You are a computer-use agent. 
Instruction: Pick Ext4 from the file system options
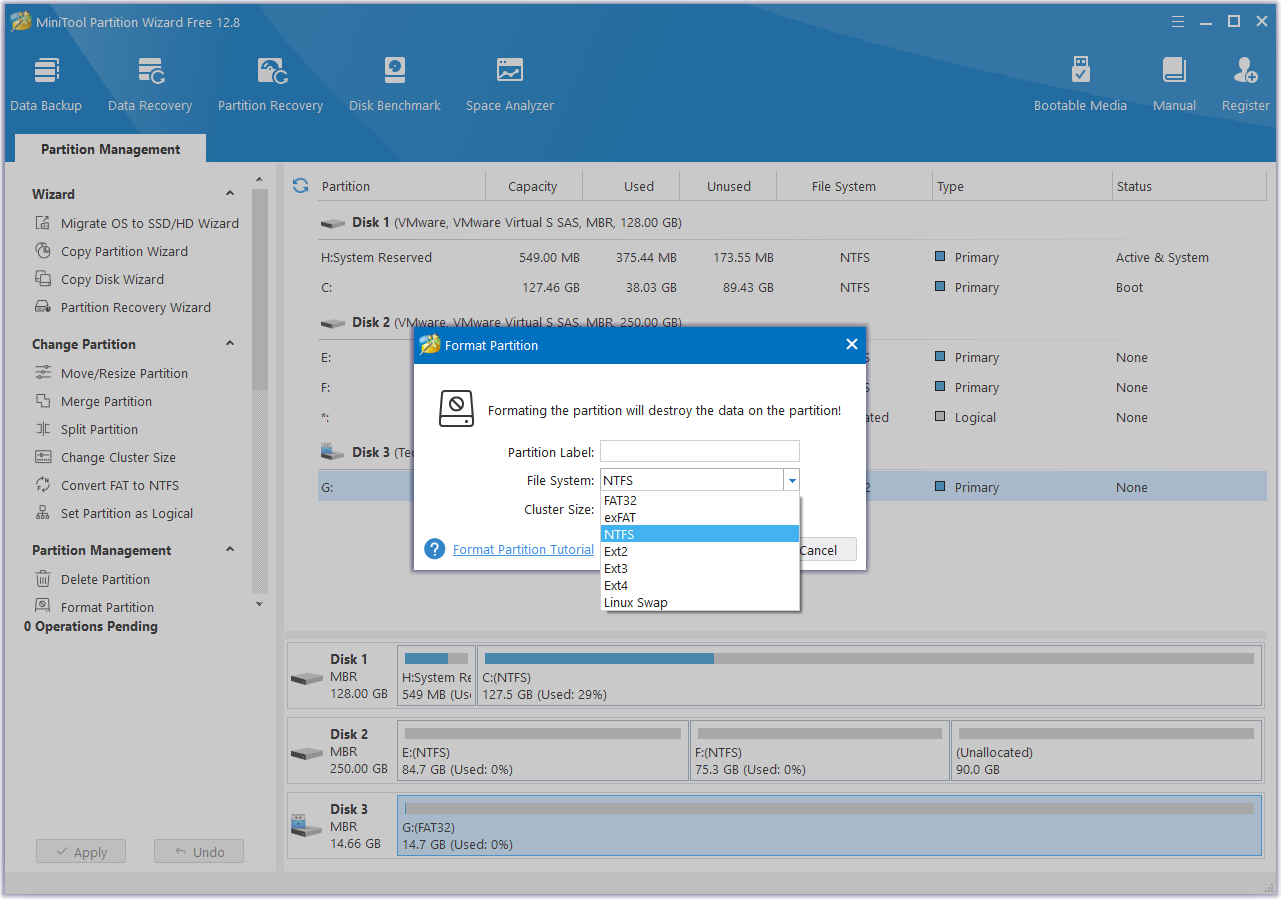coord(616,586)
